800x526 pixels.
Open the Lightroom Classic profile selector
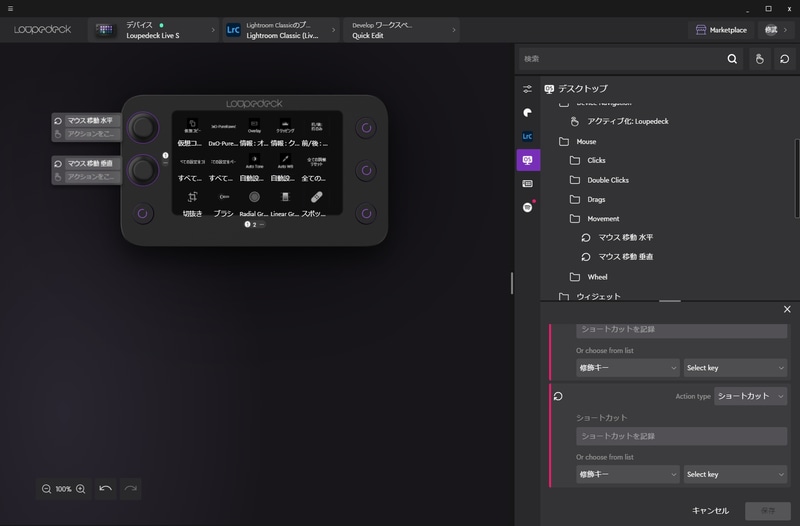coord(281,30)
